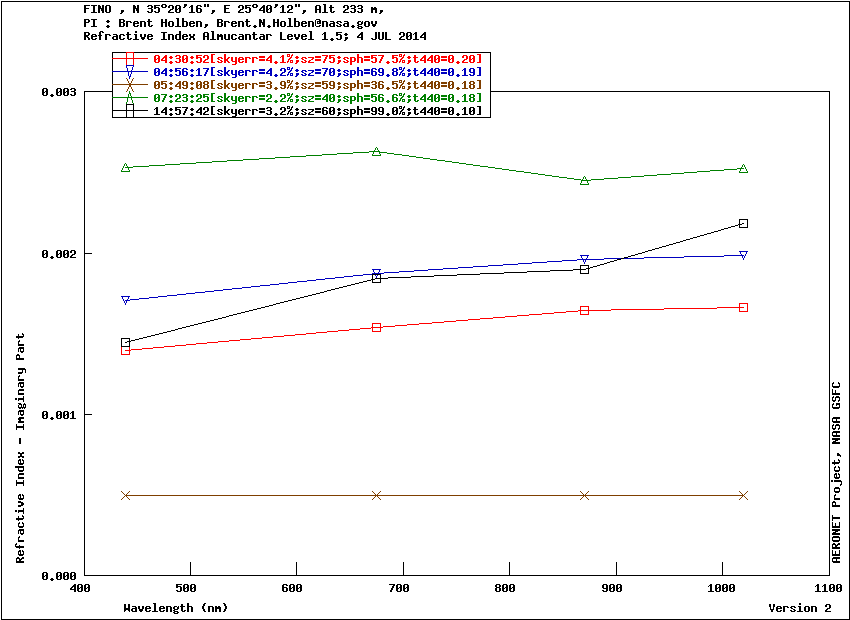Click the AERONET Project, NASA GSFC text
Image resolution: width=850 pixels, height=620 pixels.
coord(836,472)
